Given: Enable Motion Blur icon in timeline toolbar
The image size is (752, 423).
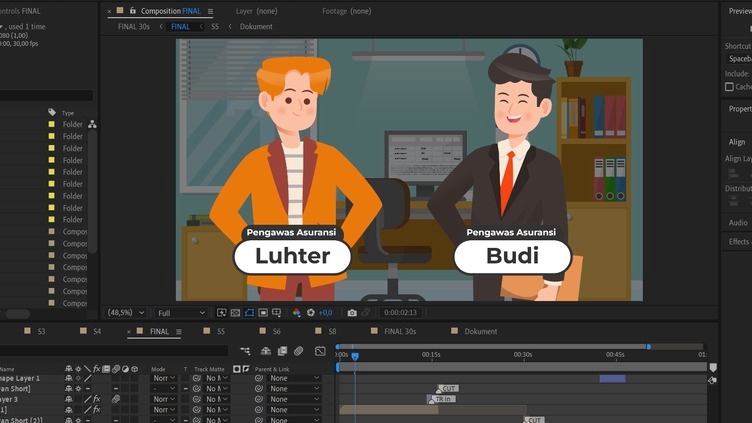Looking at the screenshot, I should [x=298, y=351].
